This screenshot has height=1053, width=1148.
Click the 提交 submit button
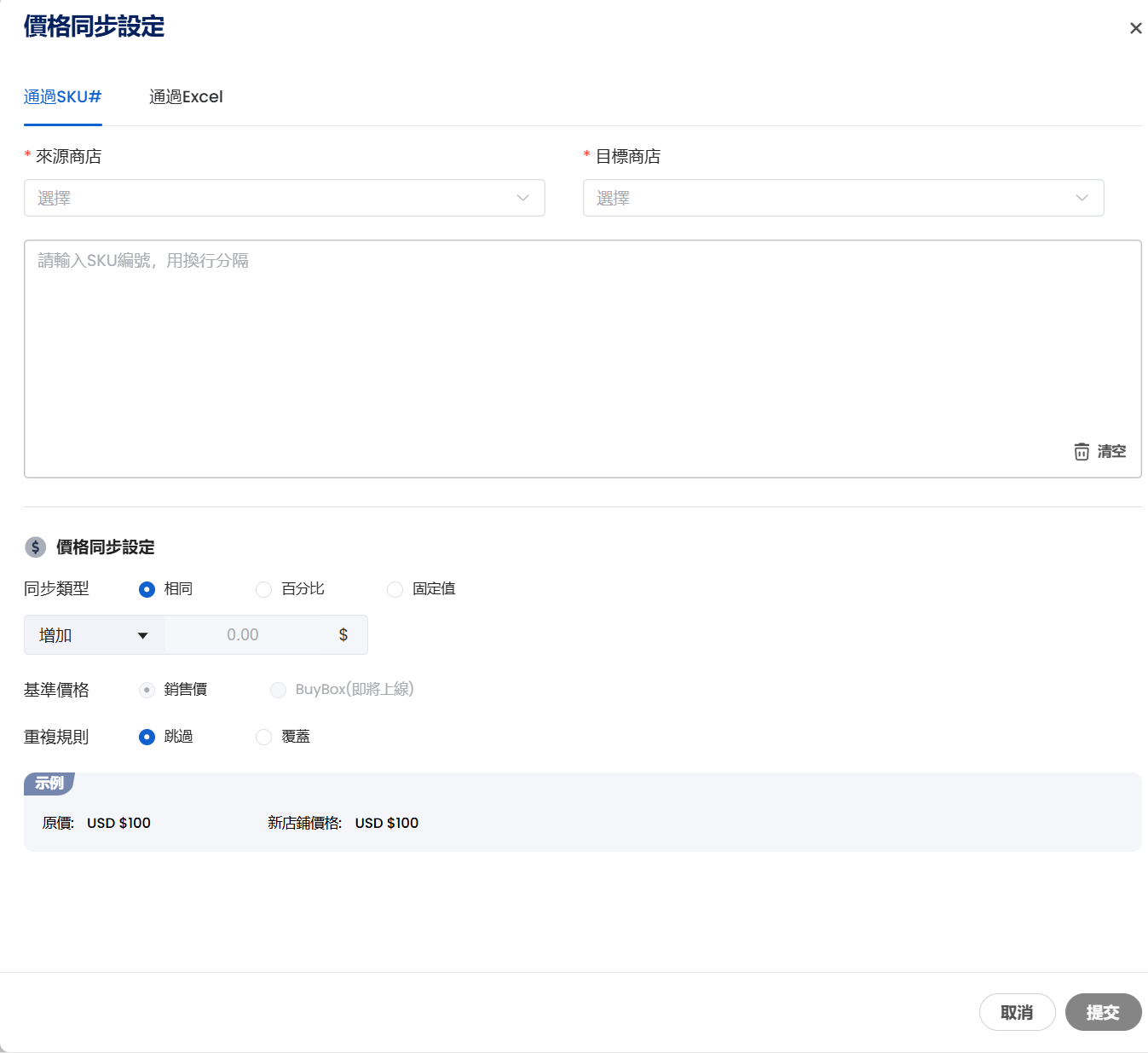point(1103,1012)
